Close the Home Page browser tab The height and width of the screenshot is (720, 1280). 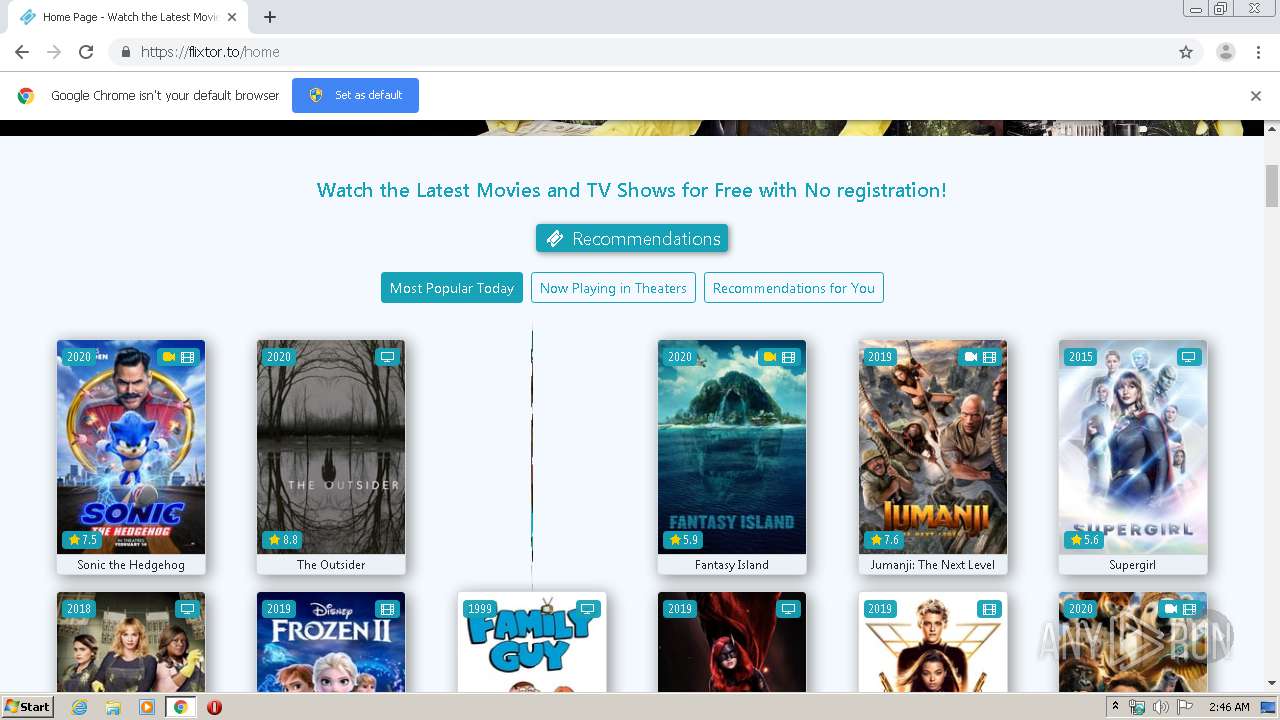[232, 17]
